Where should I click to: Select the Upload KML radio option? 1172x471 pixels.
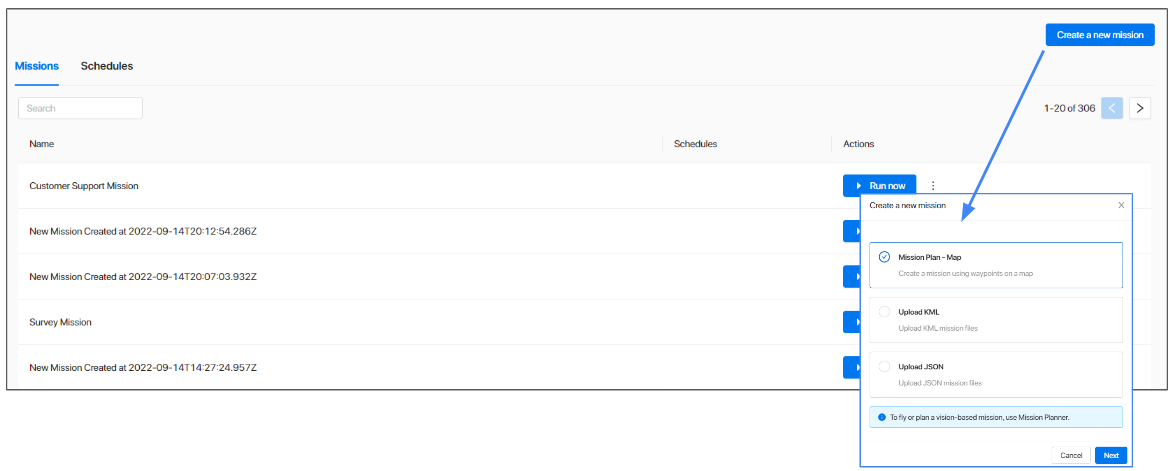(884, 312)
